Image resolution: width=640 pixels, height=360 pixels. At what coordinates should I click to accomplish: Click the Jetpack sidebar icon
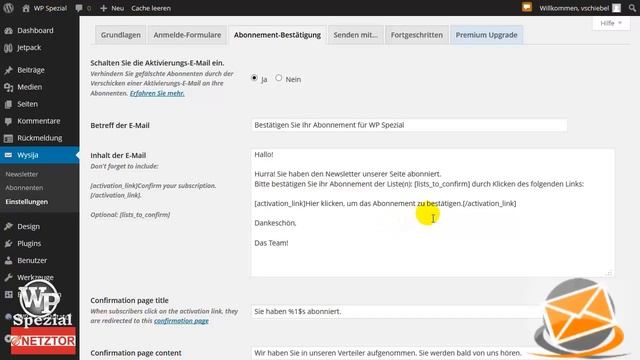click(x=8, y=48)
